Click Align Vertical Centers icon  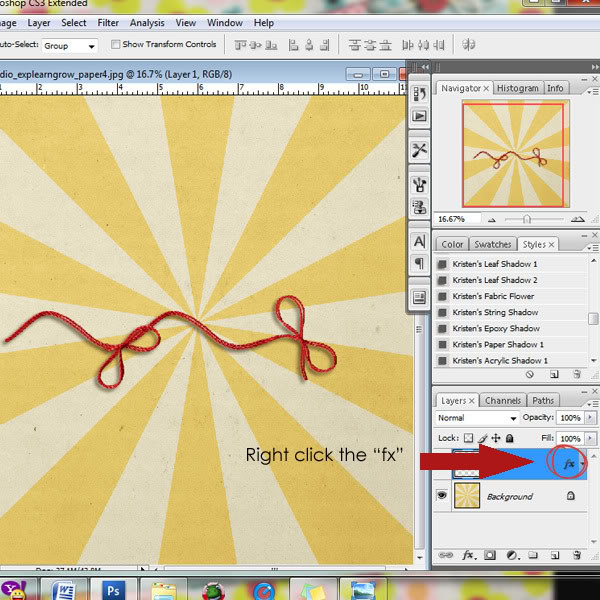pos(256,45)
